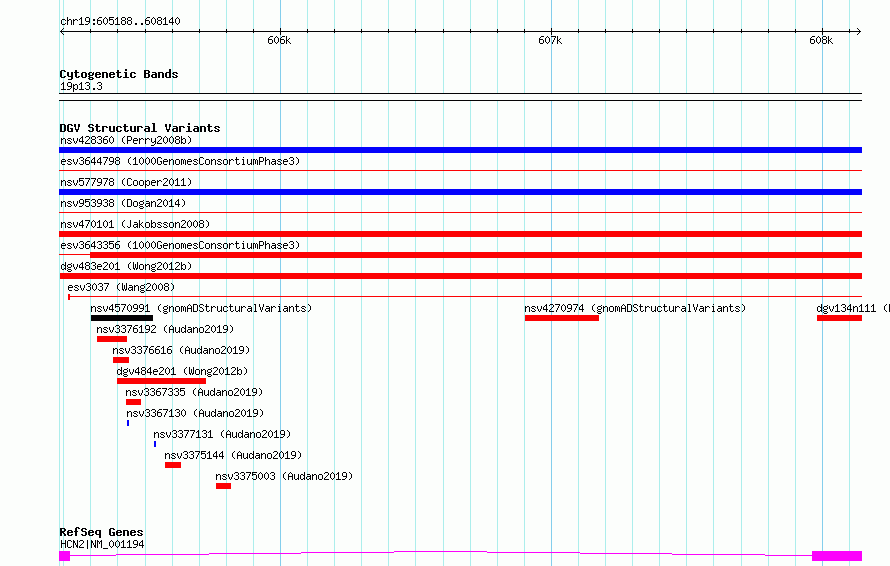Image resolution: width=890 pixels, height=566 pixels.
Task: Select the nsv3375144 (Audano2019) red bar
Action: [173, 465]
